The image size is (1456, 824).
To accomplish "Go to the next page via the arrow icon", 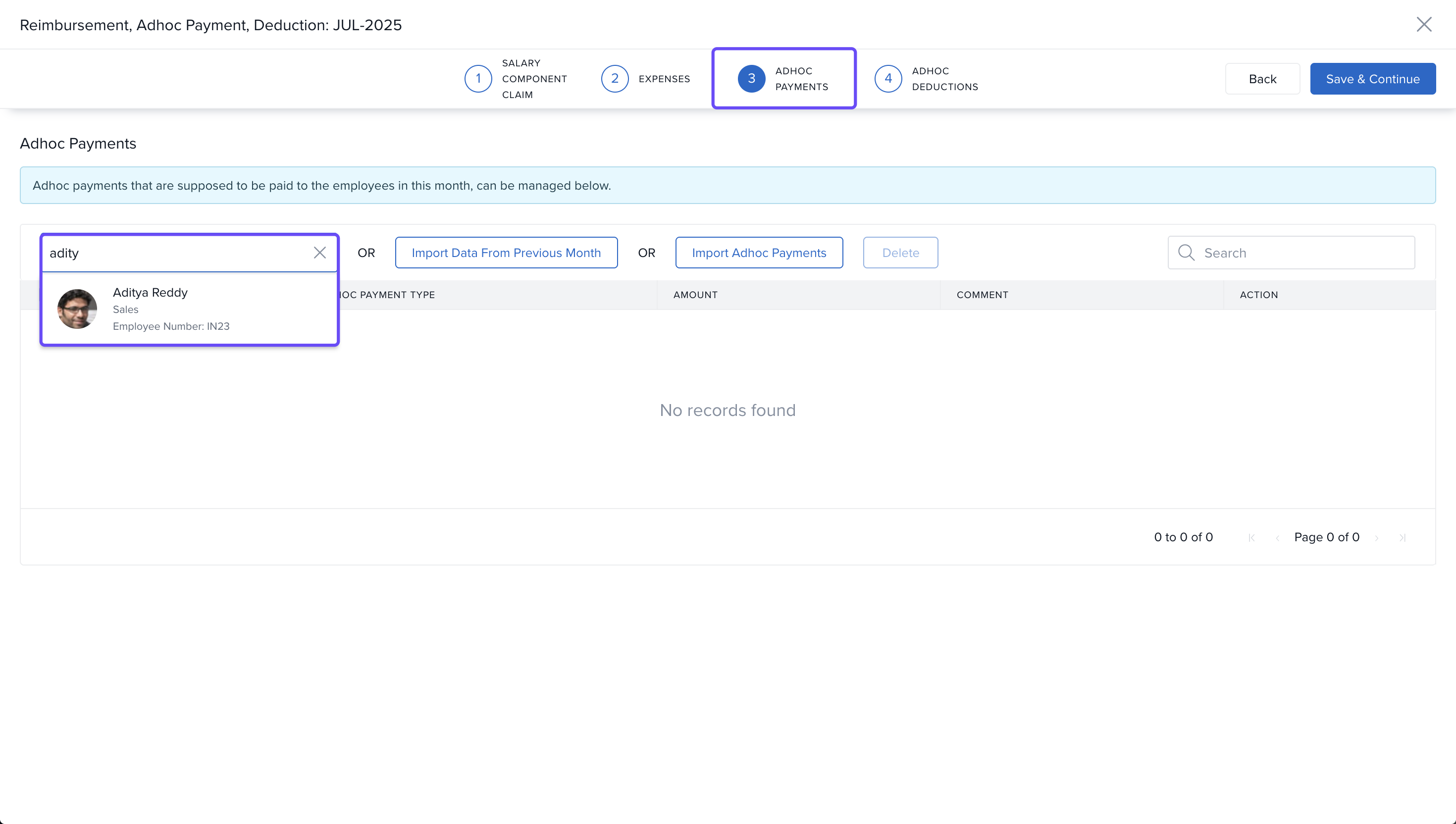I will click(x=1377, y=538).
